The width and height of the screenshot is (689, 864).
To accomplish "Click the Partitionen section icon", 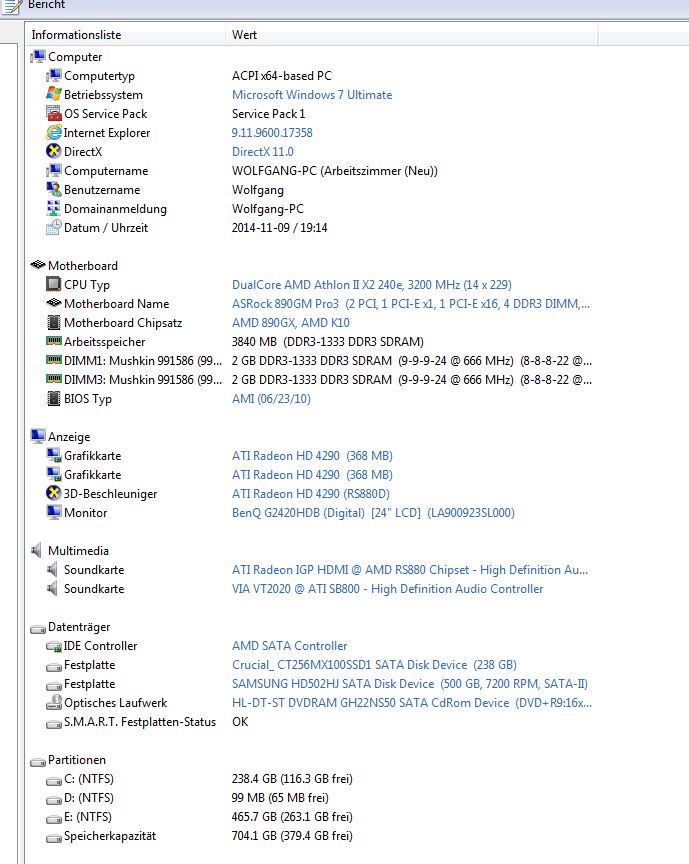I will pyautogui.click(x=38, y=761).
